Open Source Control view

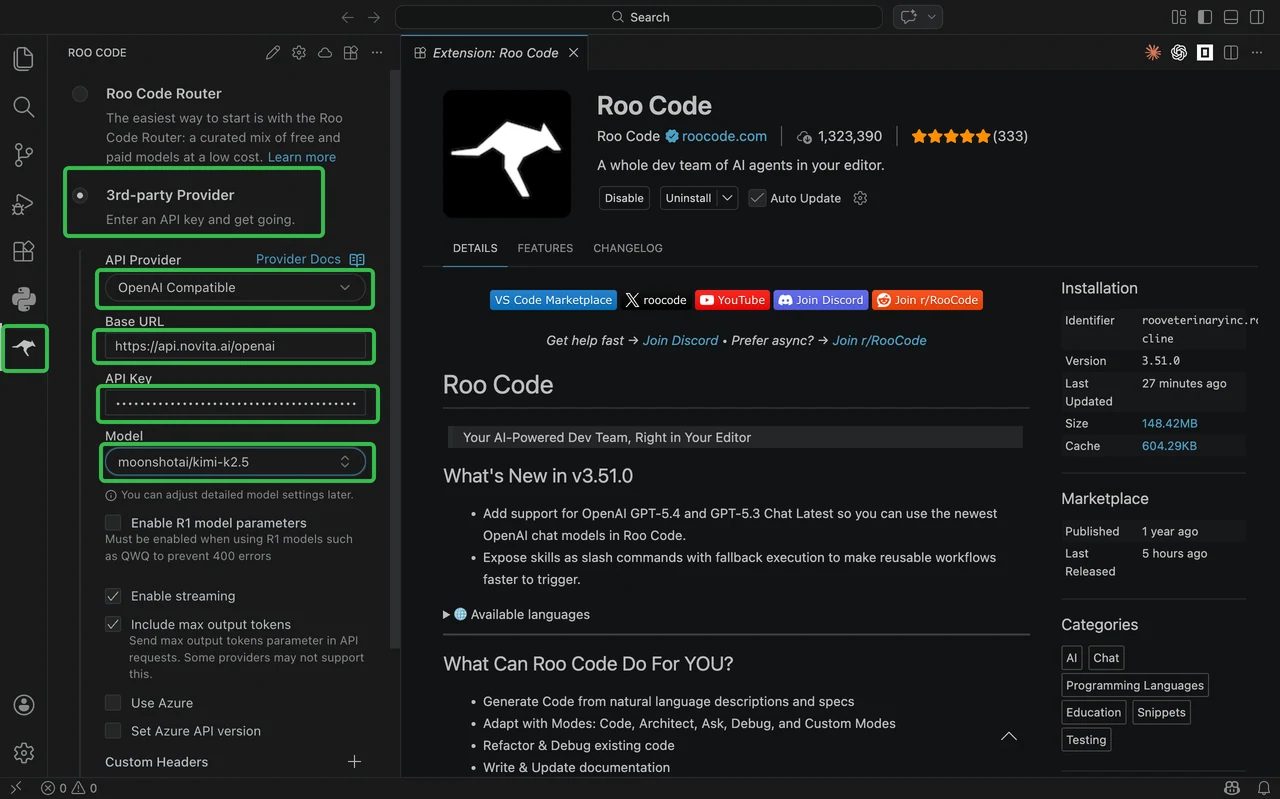24,155
